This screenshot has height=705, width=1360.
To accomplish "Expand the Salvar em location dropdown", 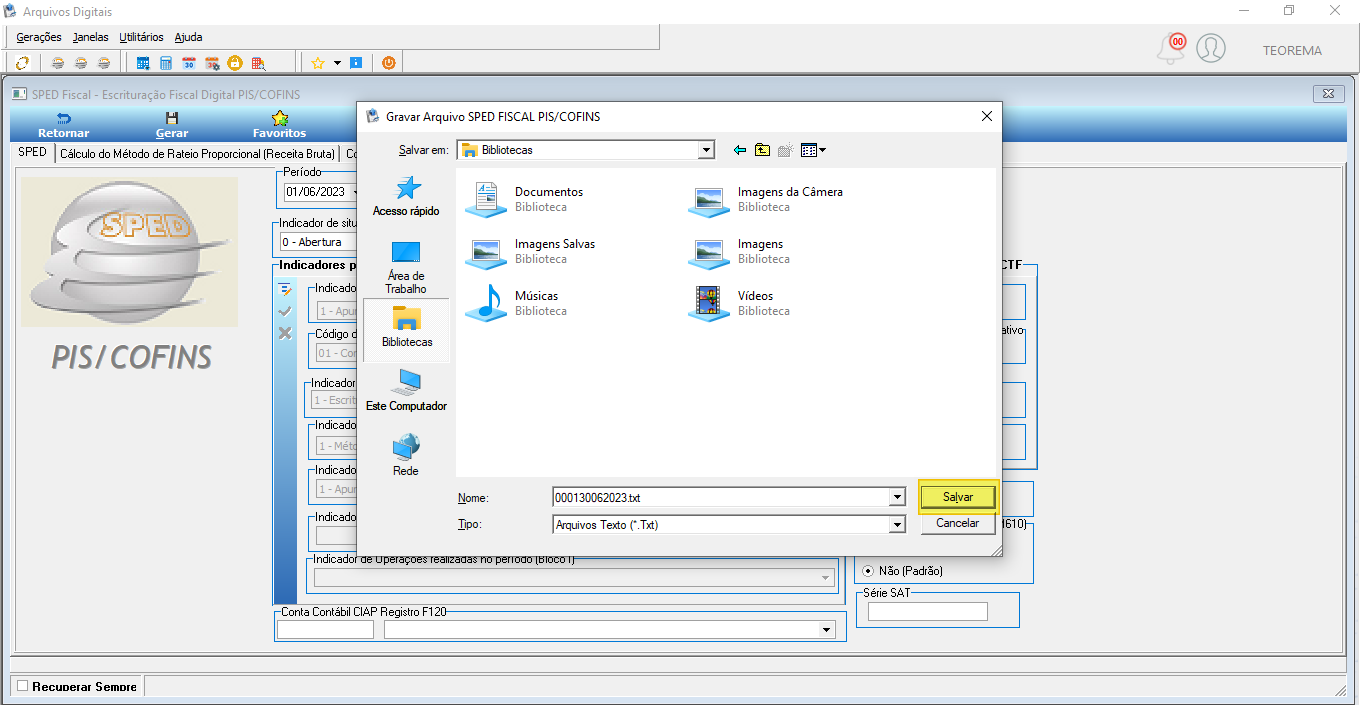I will point(707,150).
